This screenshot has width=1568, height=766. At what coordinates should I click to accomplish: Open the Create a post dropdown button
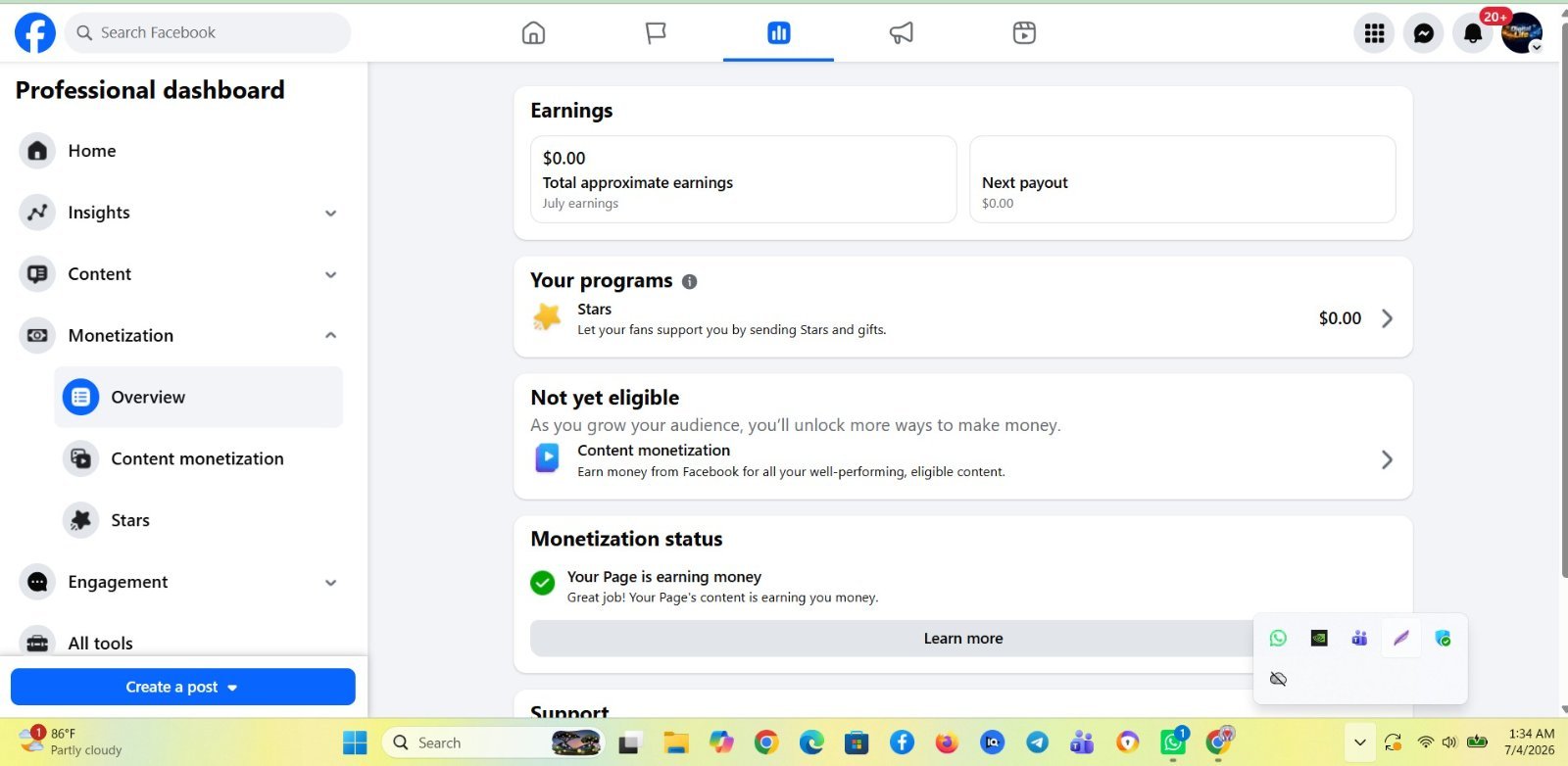(x=183, y=687)
